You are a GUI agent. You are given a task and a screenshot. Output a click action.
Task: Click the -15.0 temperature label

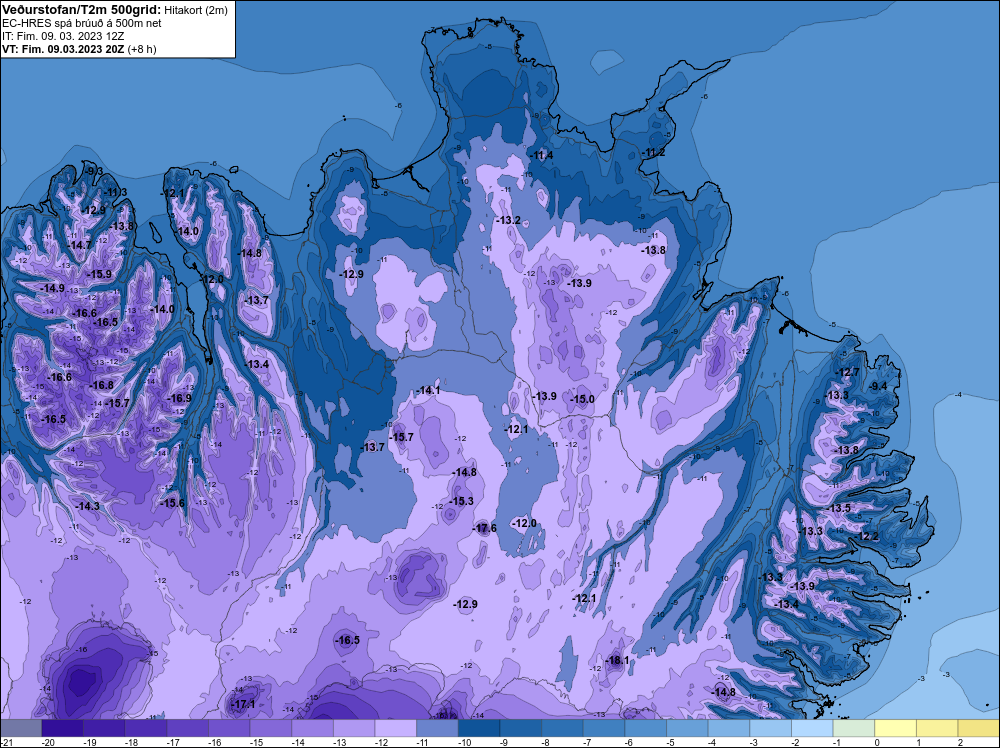click(x=582, y=399)
